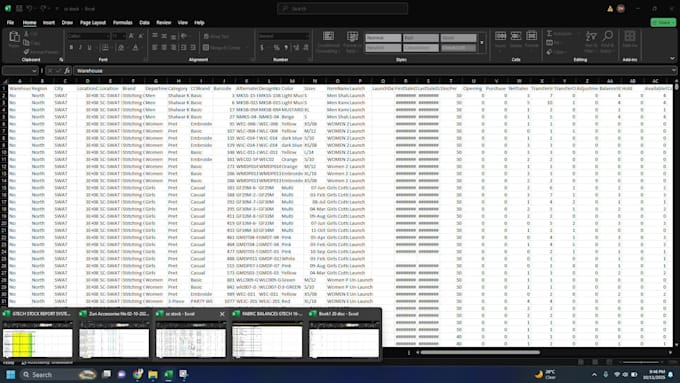Click the Increase Decimal icon

click(x=296, y=47)
